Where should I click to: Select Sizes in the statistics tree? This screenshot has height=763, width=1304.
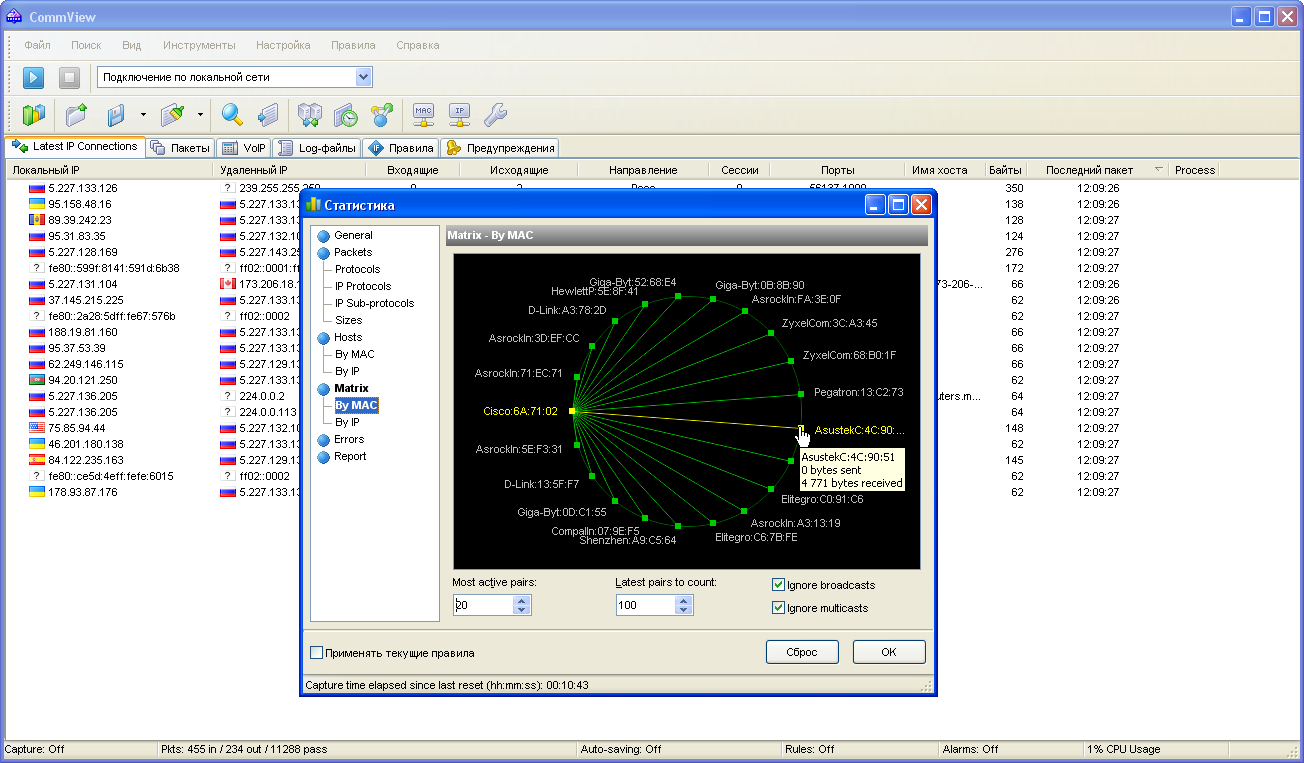(x=349, y=321)
